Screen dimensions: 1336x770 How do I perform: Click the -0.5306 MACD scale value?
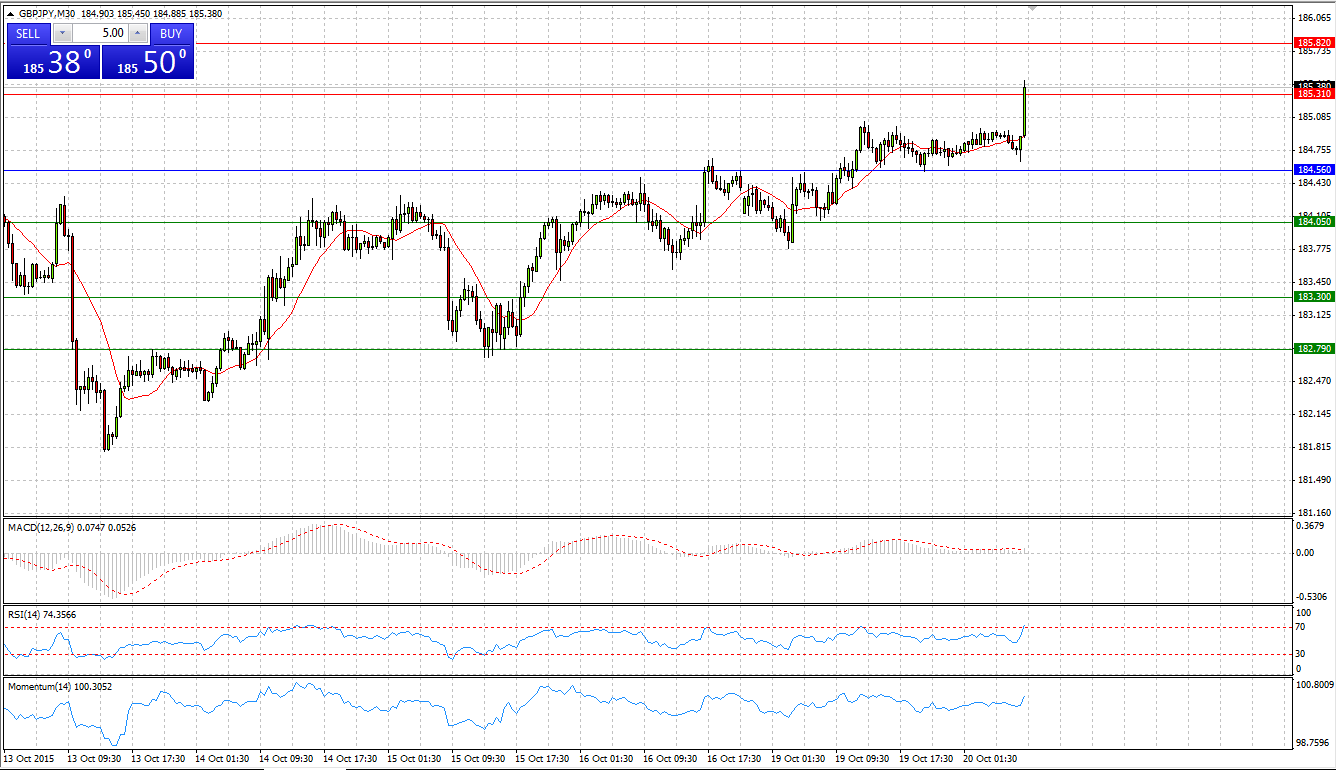1311,597
